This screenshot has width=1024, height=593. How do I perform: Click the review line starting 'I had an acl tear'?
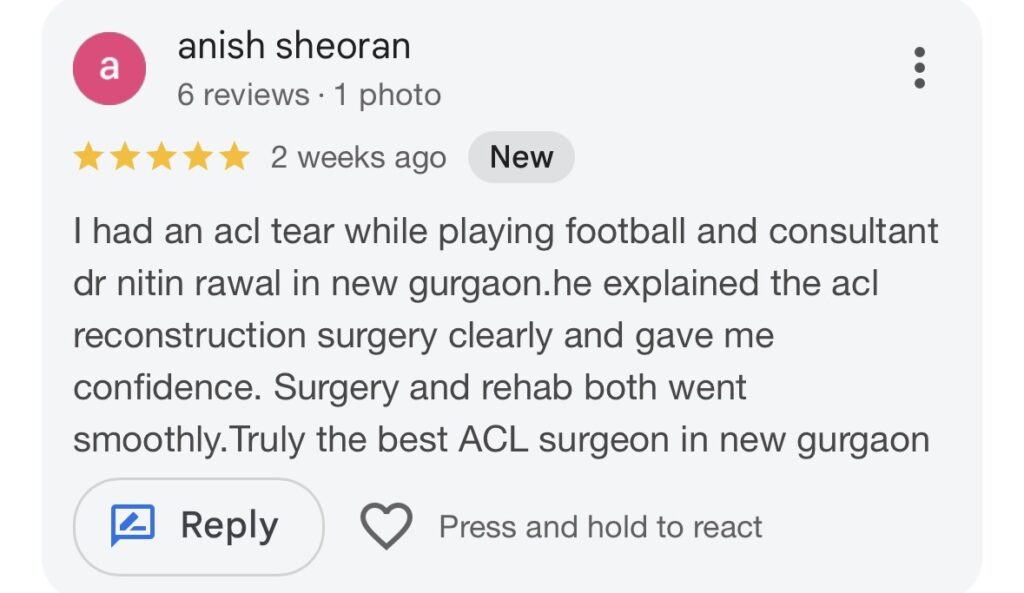click(x=505, y=232)
